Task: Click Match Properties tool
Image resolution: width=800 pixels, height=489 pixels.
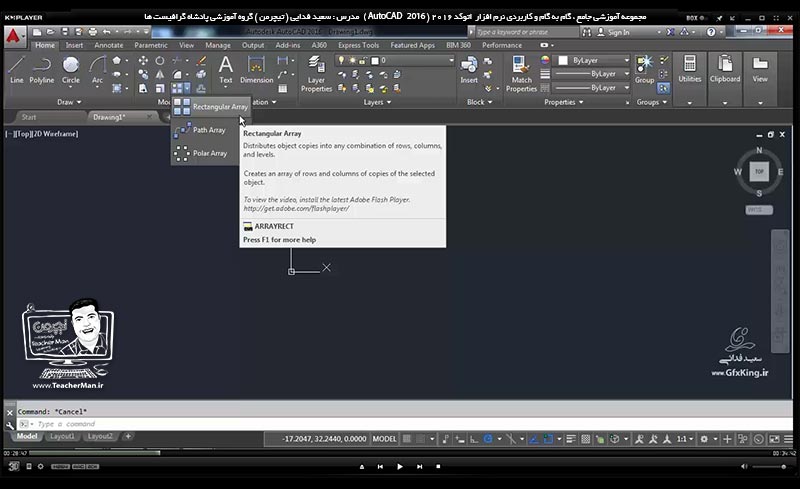Action: tap(521, 74)
